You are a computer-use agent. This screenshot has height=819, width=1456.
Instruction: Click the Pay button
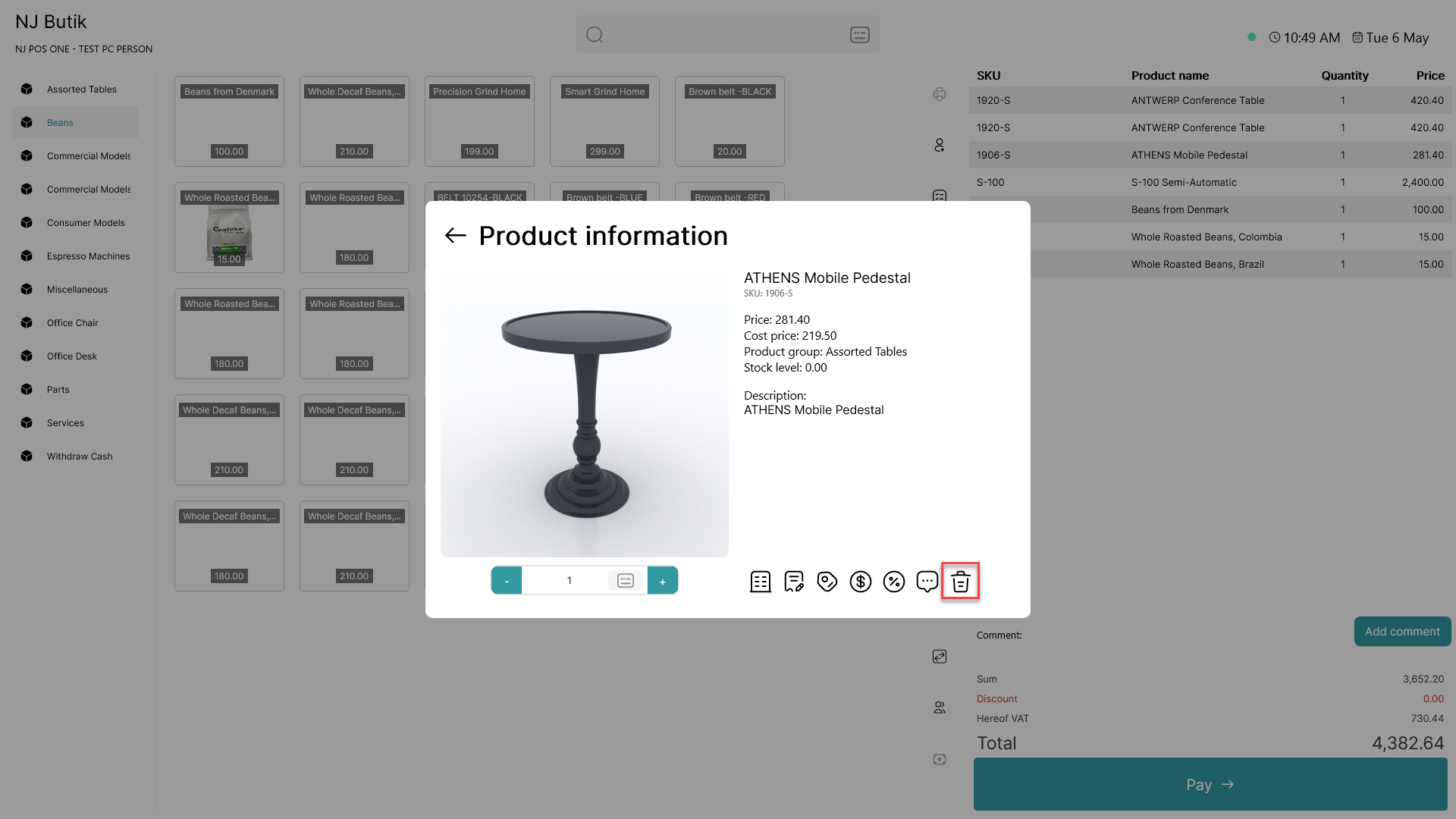(1210, 784)
